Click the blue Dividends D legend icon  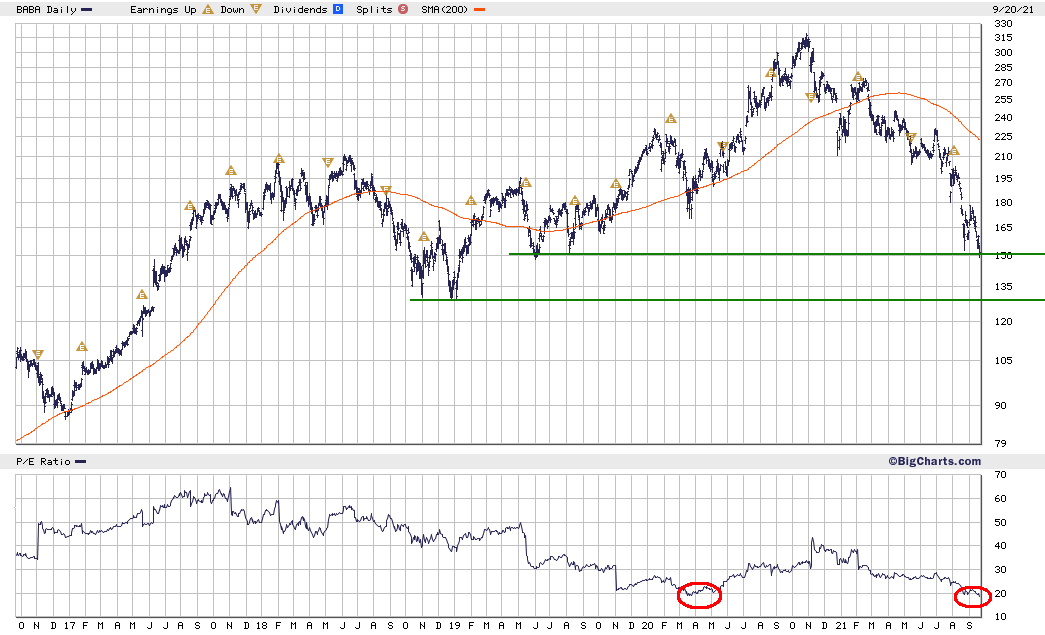[x=338, y=9]
